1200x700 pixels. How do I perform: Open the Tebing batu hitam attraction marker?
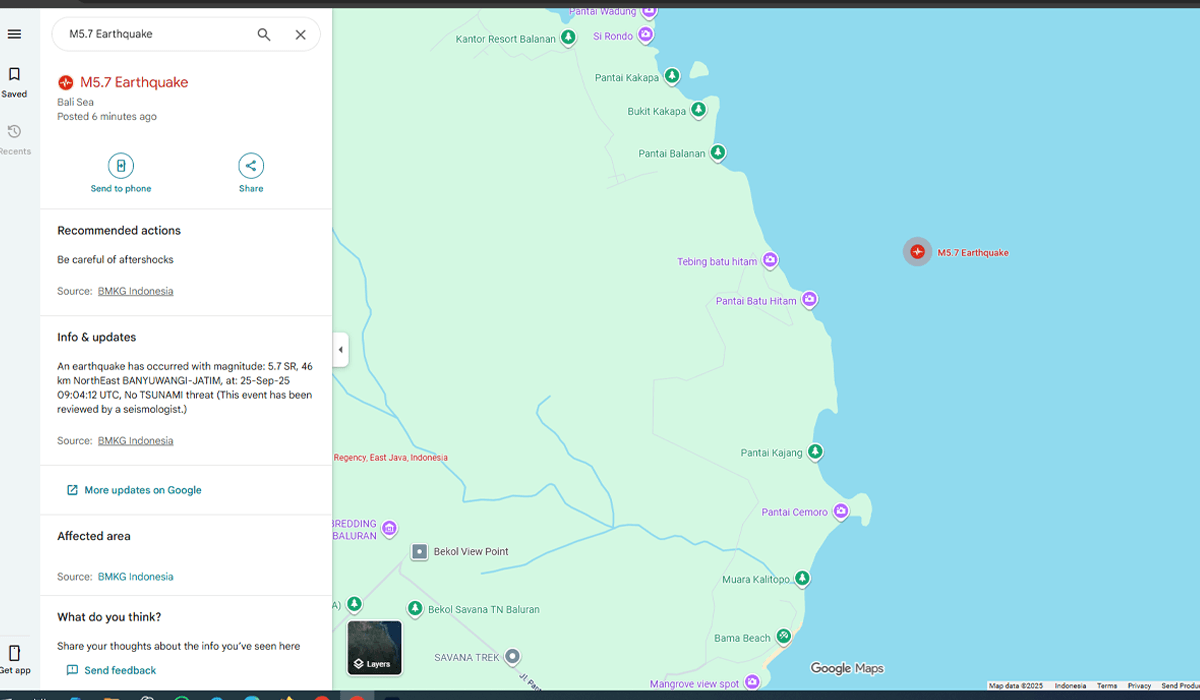tap(770, 260)
